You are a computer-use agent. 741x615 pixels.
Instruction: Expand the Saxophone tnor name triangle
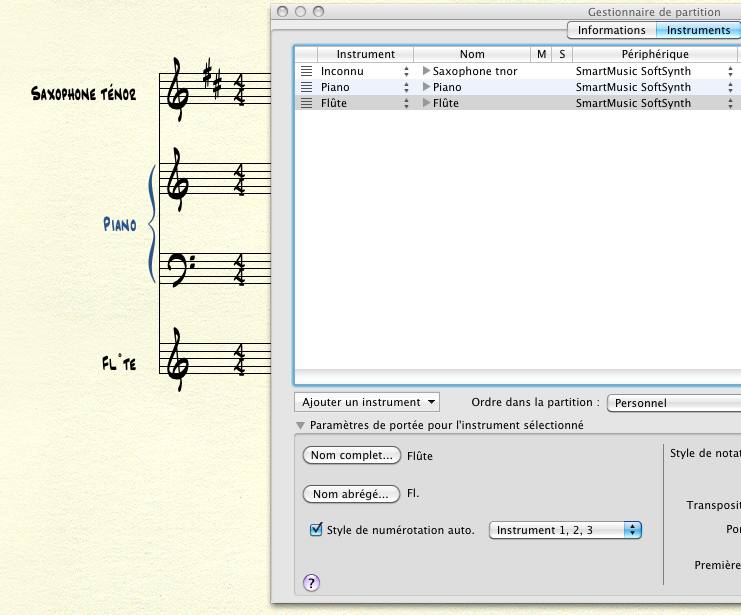[427, 72]
